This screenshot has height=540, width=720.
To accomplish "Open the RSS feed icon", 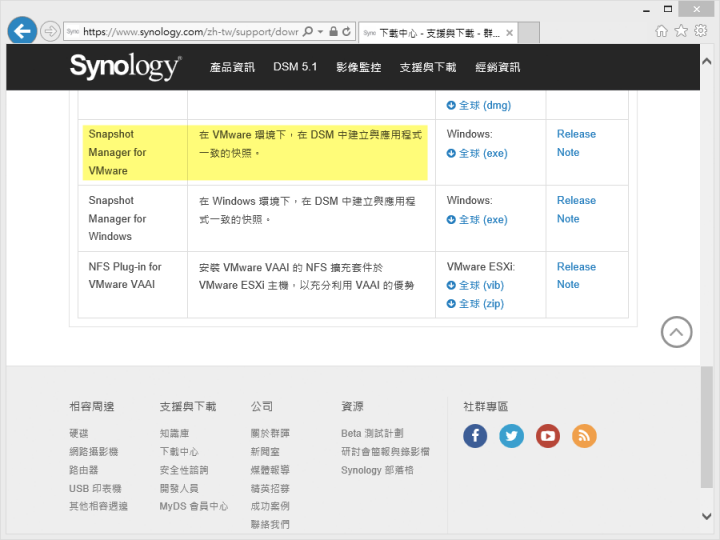I will coord(584,436).
